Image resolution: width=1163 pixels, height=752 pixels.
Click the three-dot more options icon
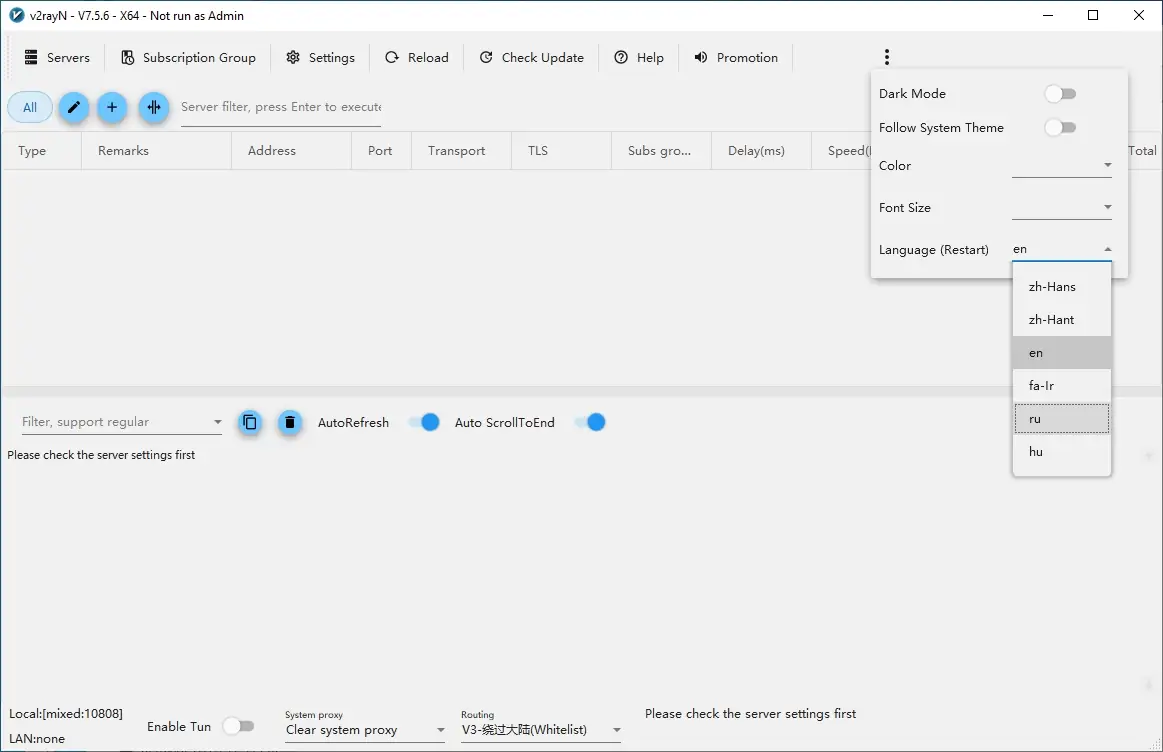(886, 57)
